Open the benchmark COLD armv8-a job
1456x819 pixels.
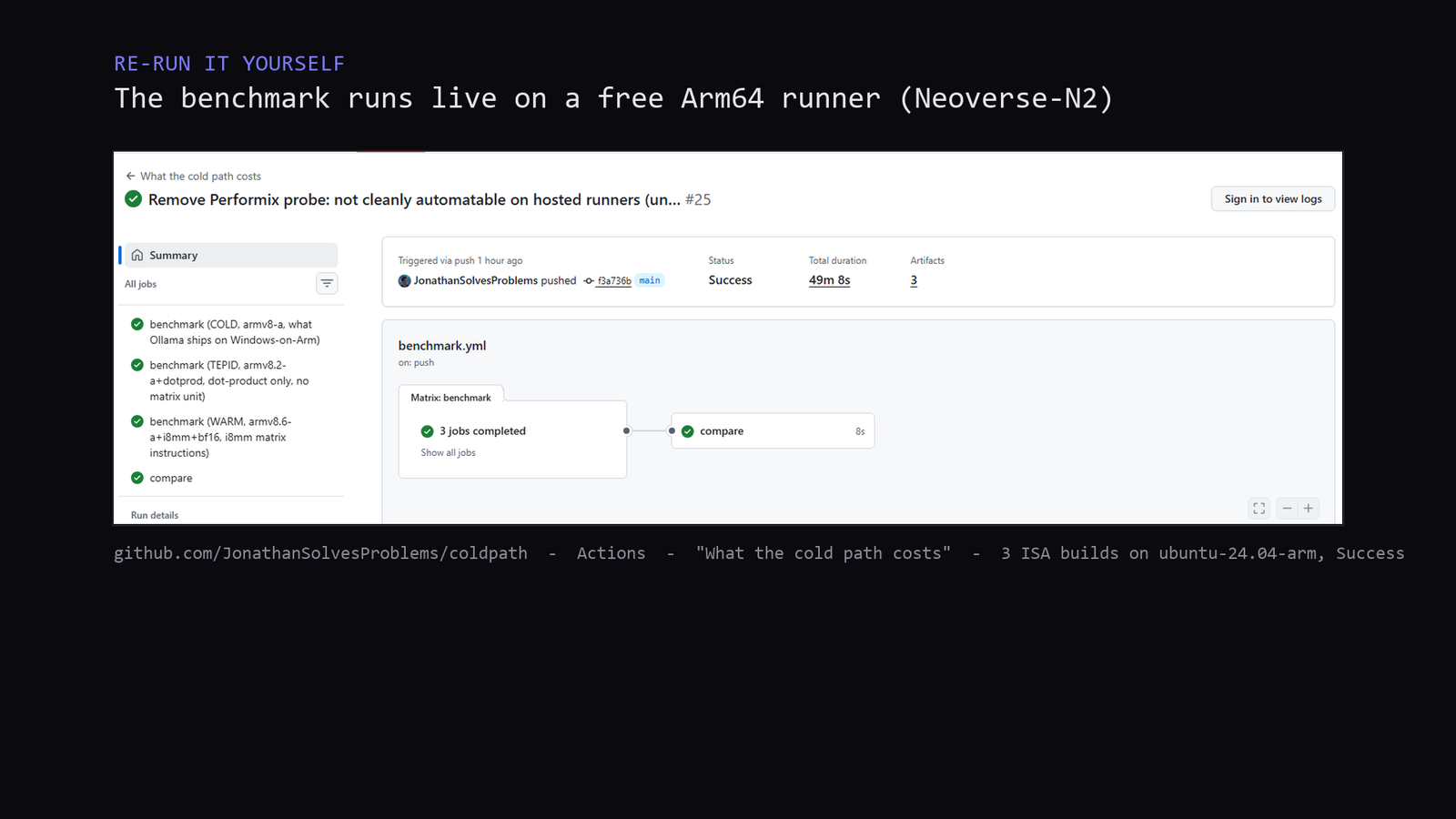pyautogui.click(x=235, y=332)
